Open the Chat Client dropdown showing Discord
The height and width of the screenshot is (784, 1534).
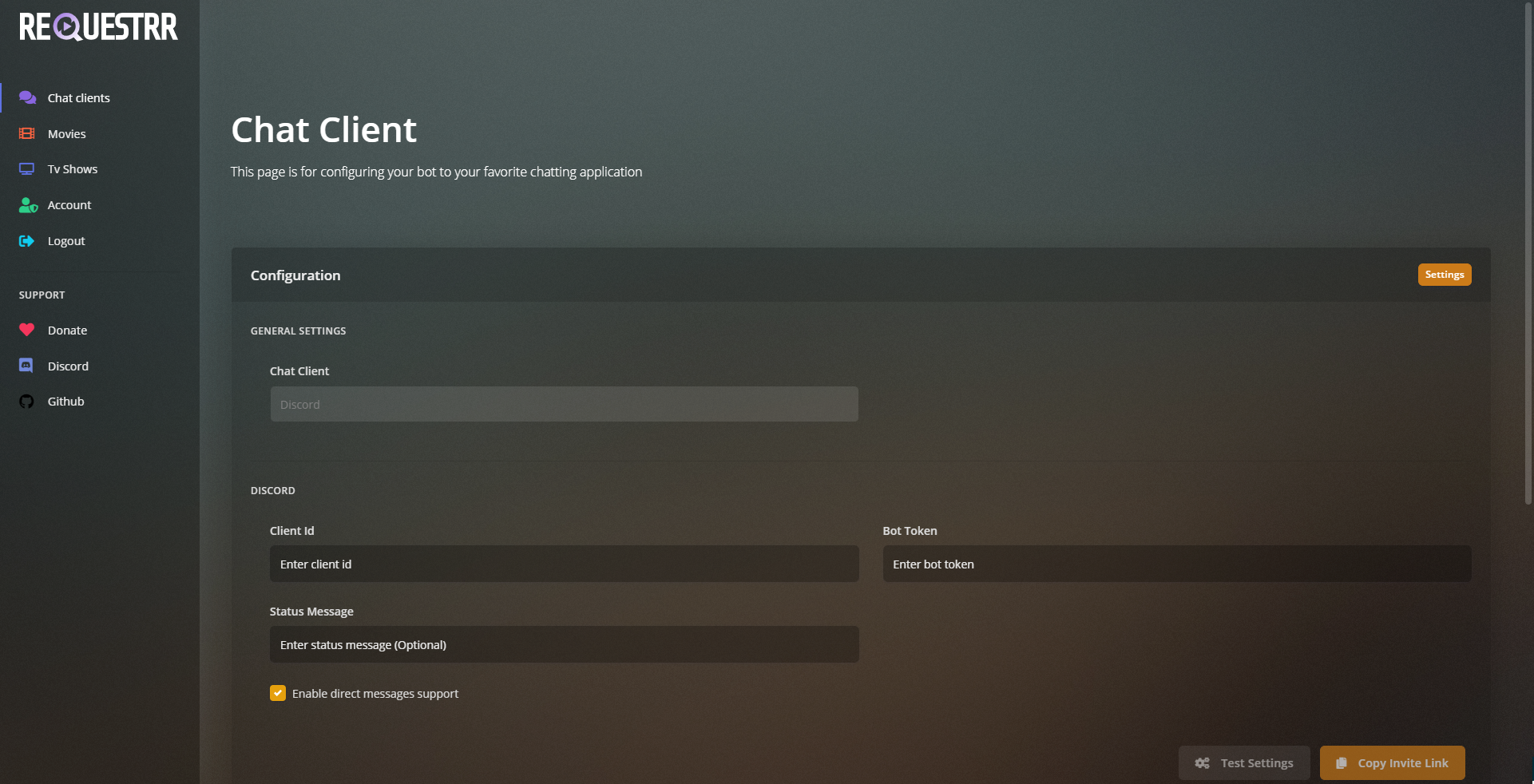click(x=564, y=404)
